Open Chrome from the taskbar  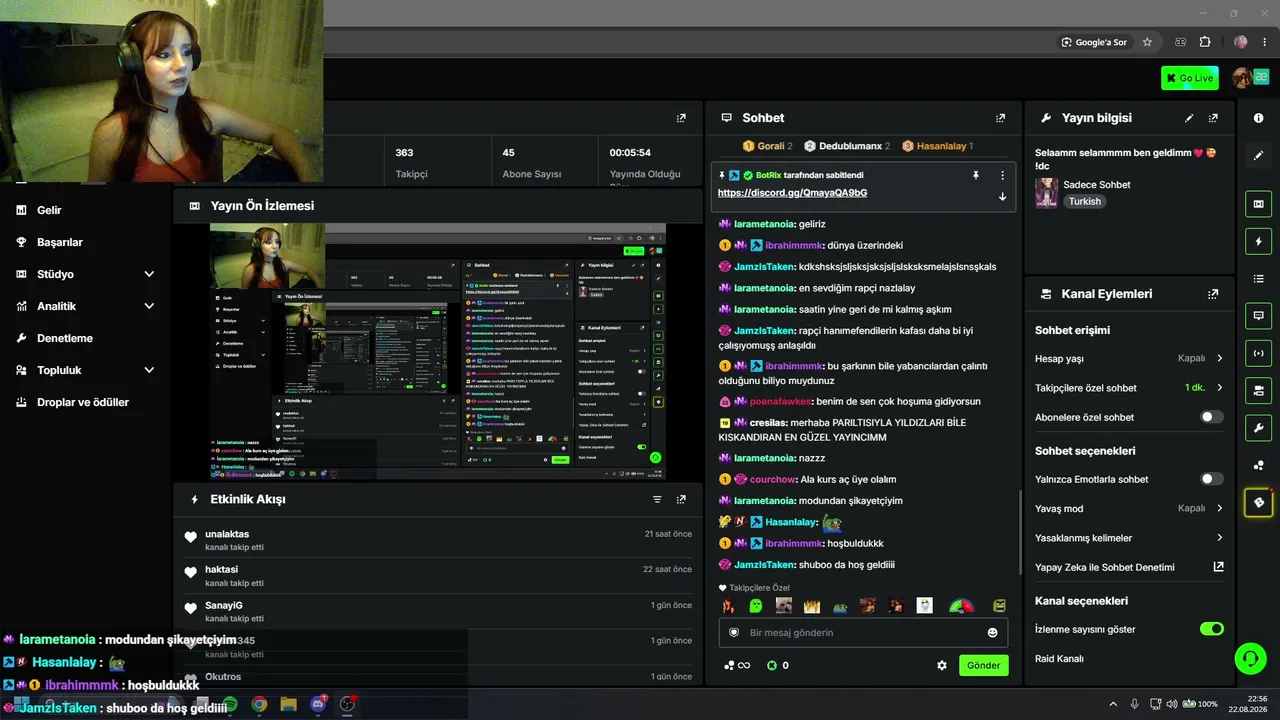[x=259, y=704]
